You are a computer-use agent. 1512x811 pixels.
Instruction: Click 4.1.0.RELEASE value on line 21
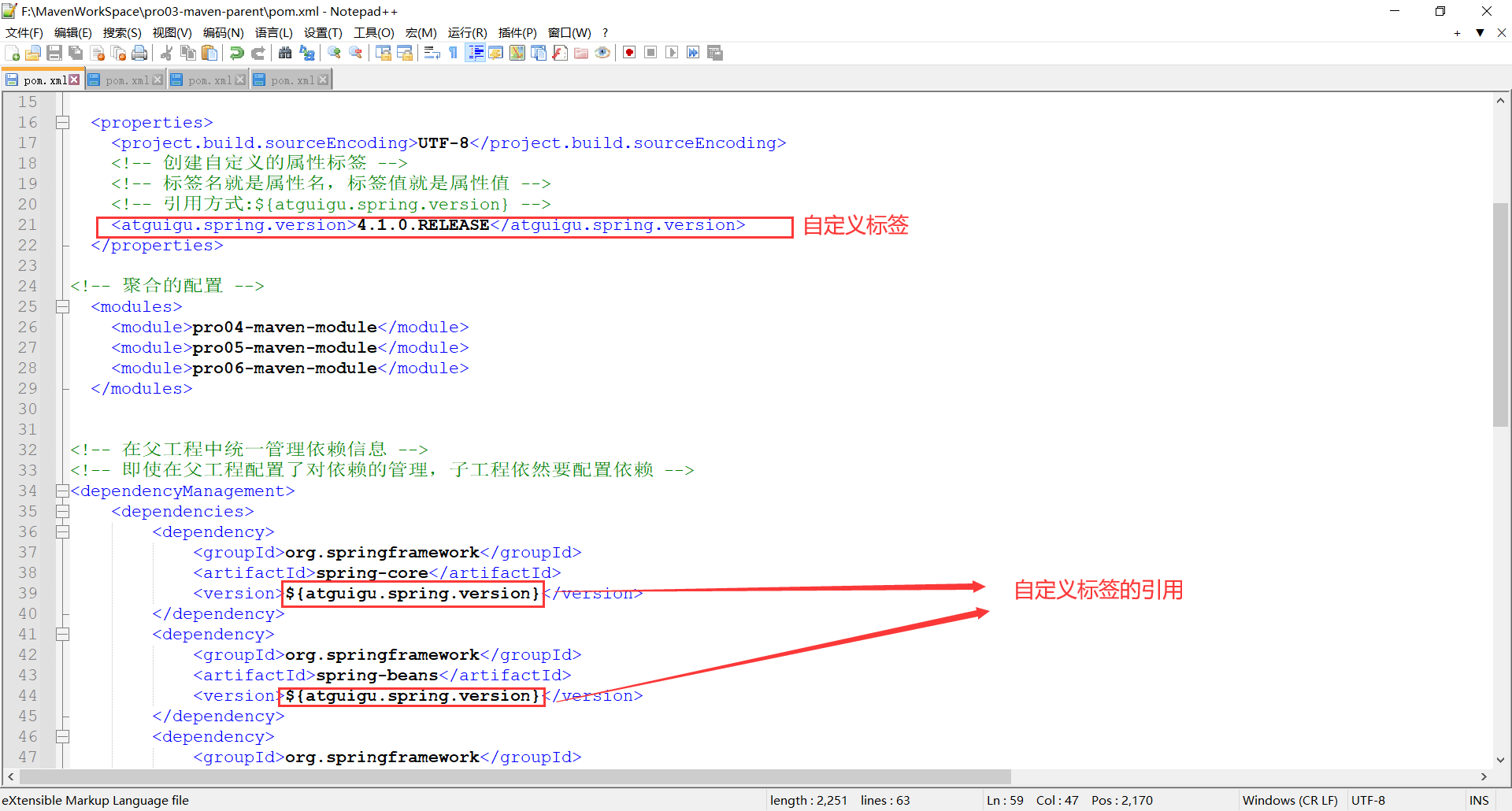[x=423, y=224]
